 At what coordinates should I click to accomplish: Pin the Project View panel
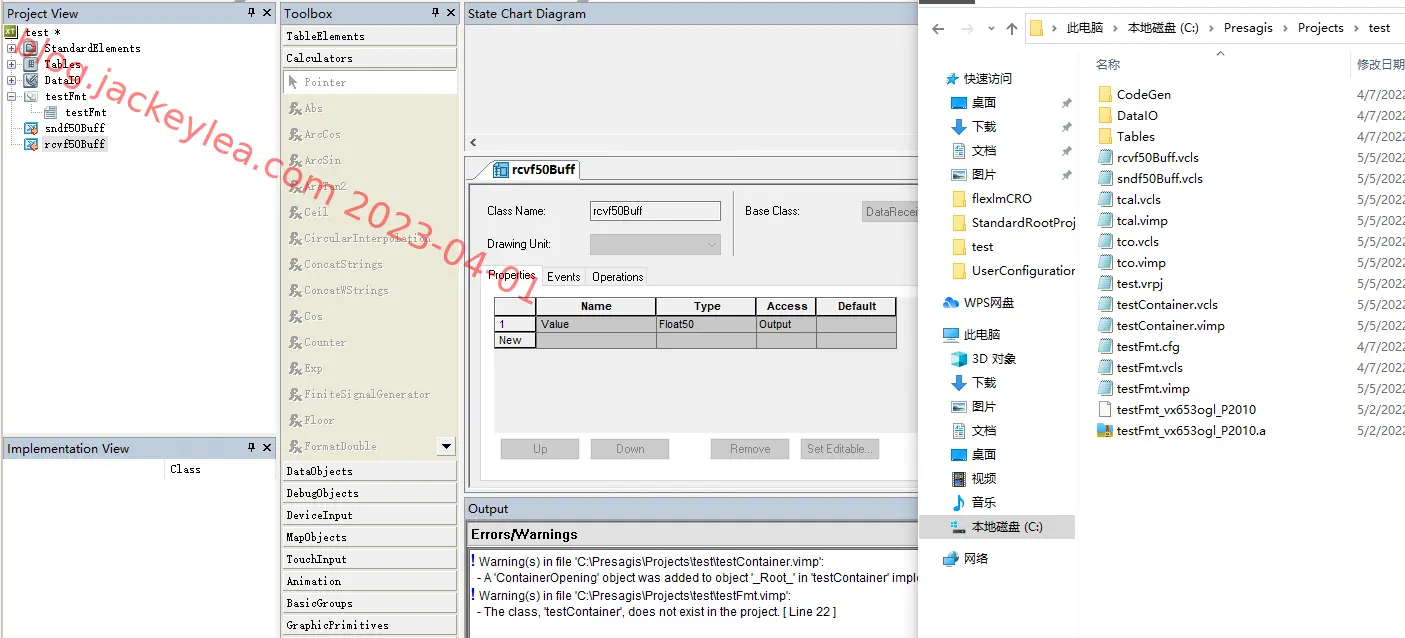coord(251,13)
